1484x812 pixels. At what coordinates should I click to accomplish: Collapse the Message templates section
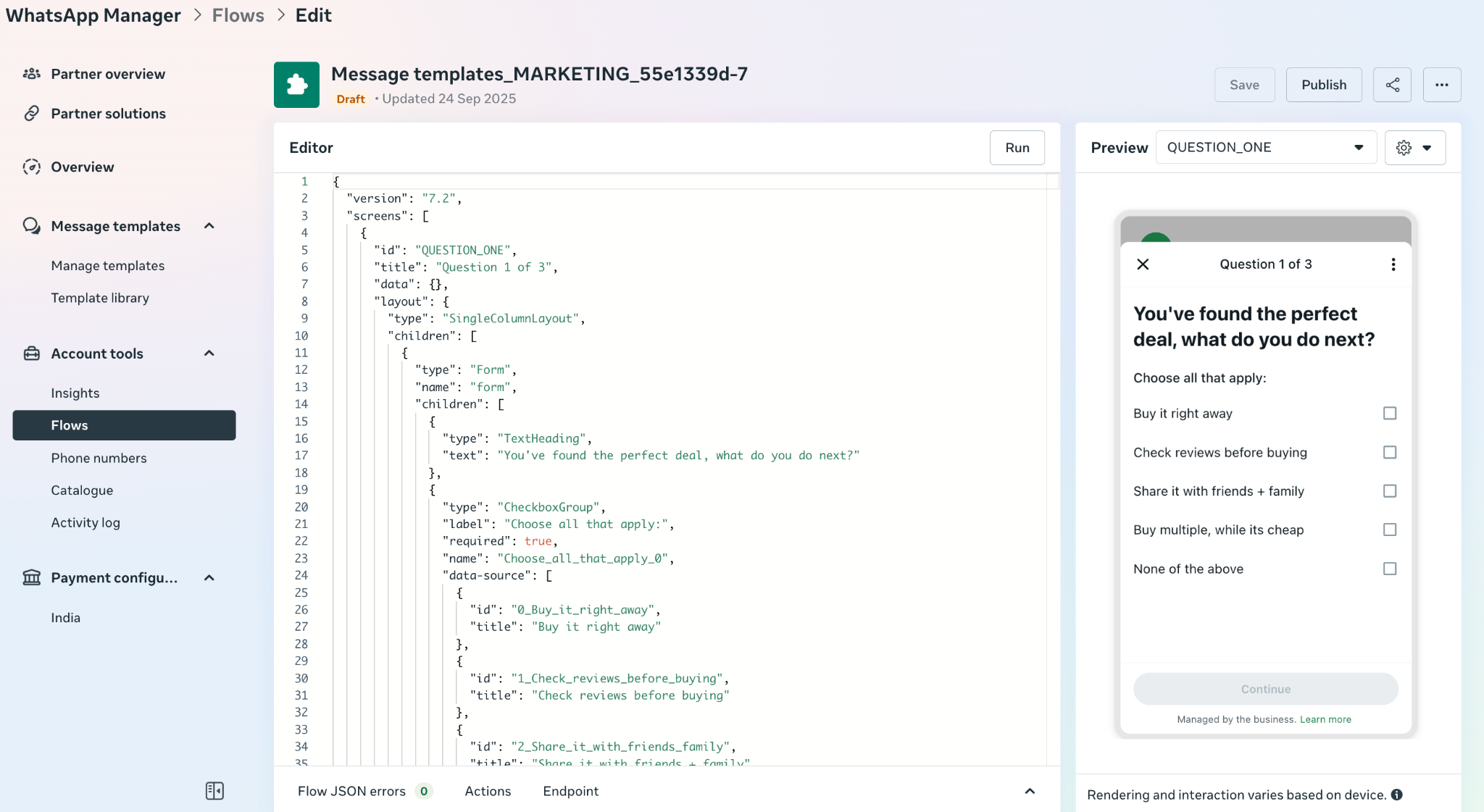pos(209,226)
